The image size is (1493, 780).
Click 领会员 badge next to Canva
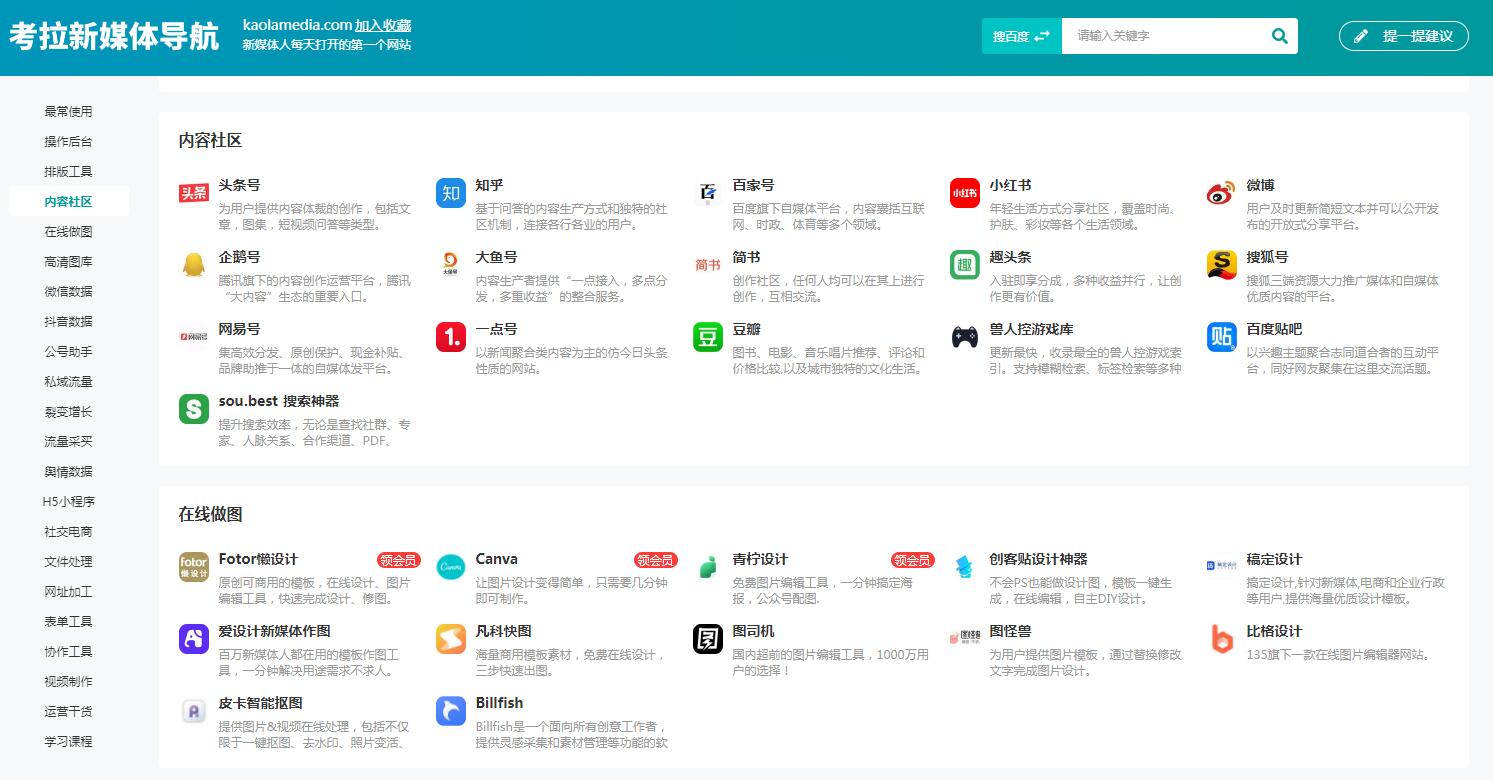pos(655,560)
